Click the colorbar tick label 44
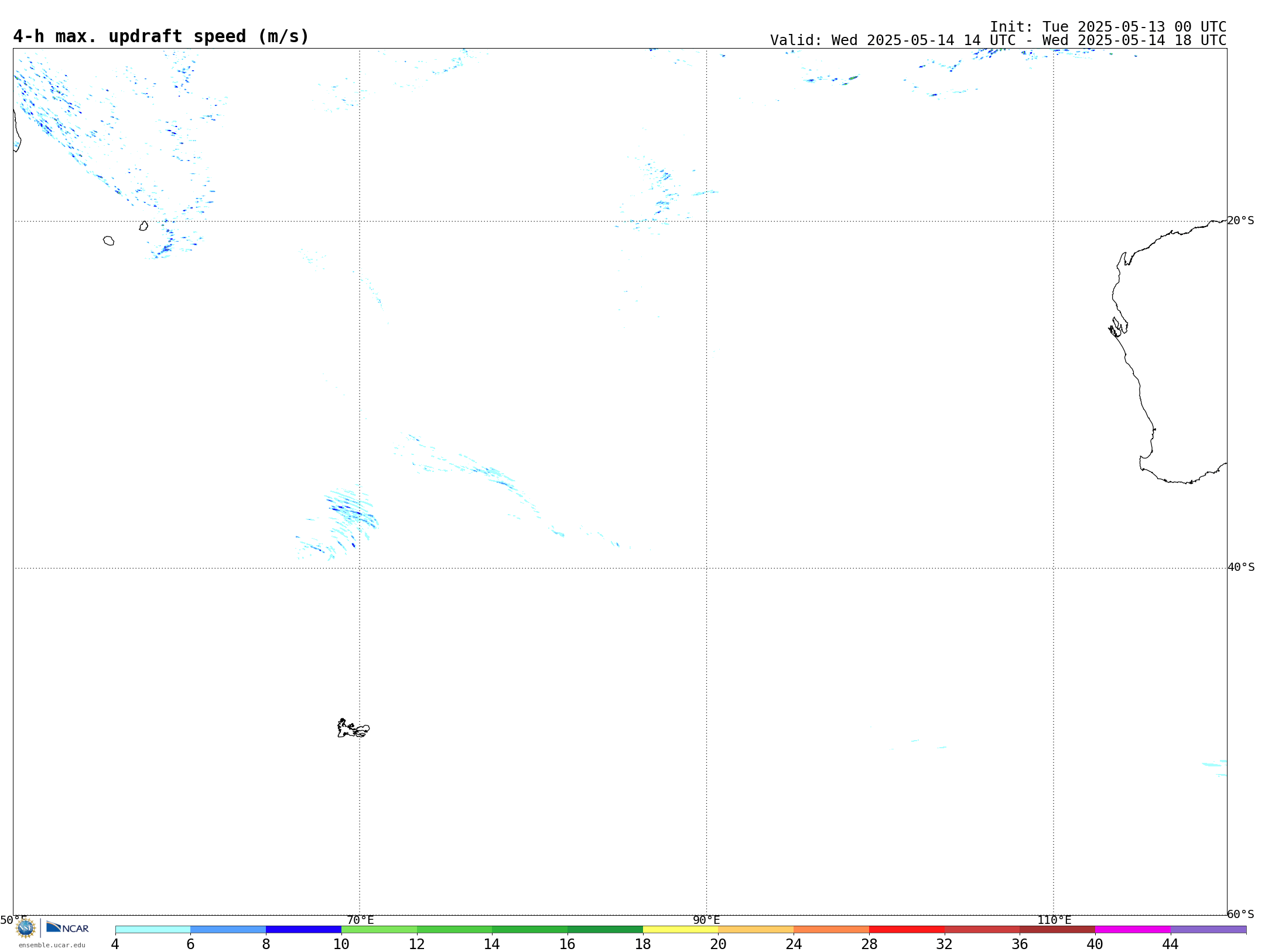Viewport: 1265px width, 952px height. (x=1171, y=944)
